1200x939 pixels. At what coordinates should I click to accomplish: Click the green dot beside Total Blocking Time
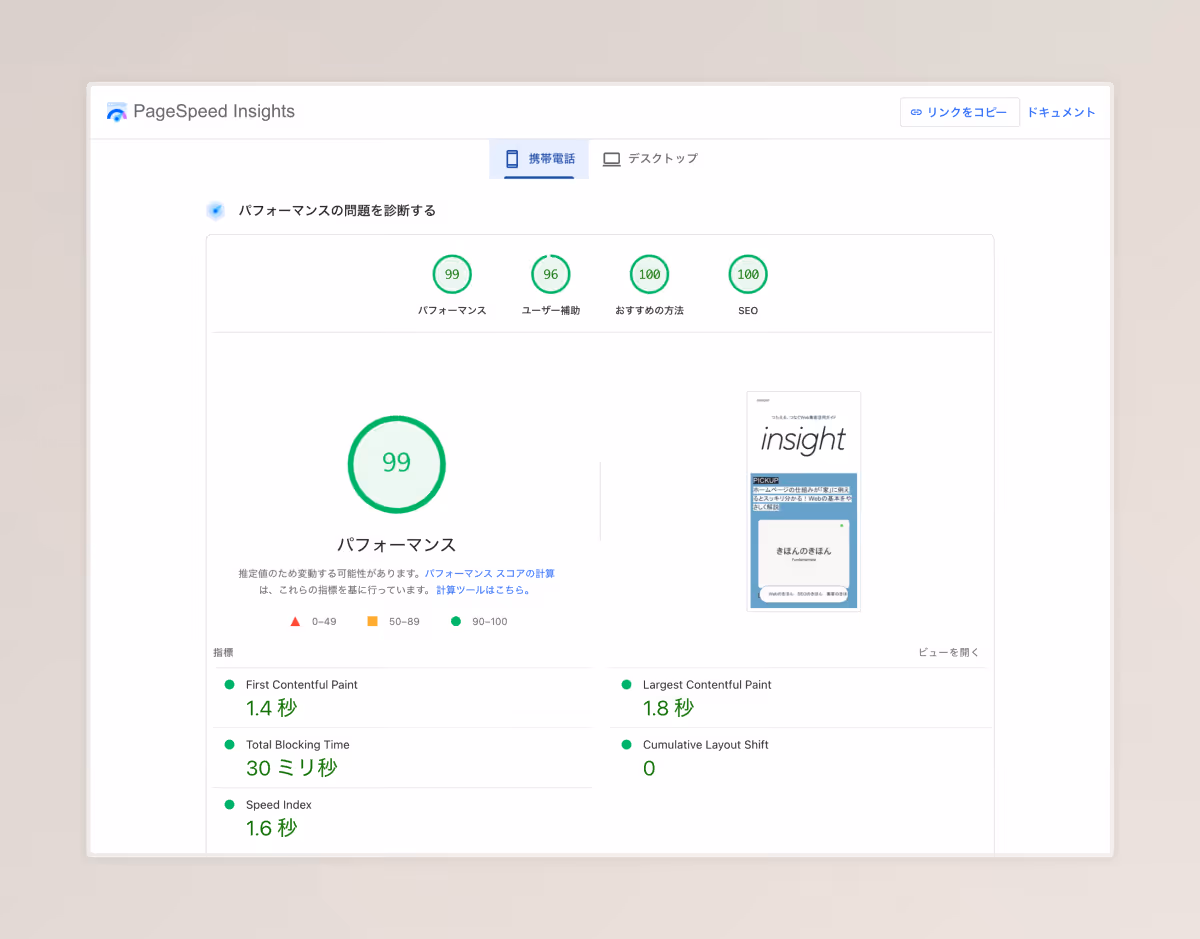229,744
